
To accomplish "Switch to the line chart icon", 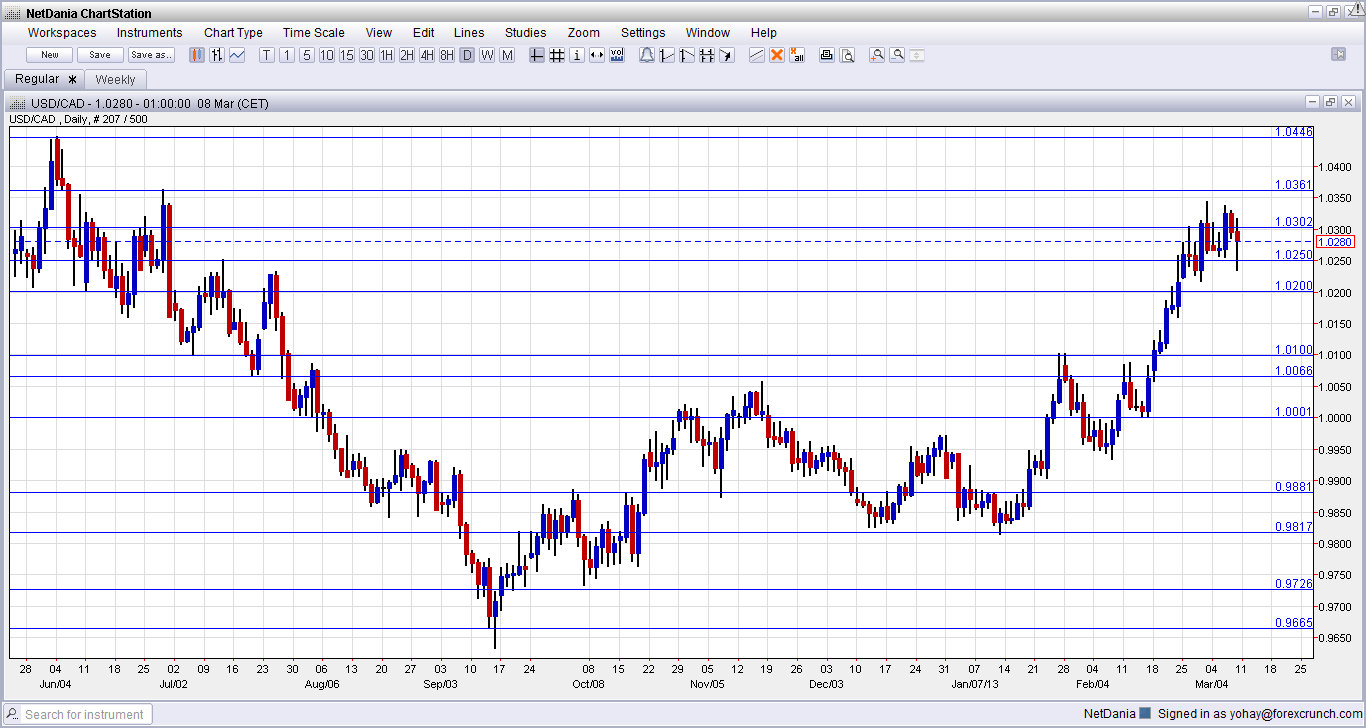I will point(236,55).
